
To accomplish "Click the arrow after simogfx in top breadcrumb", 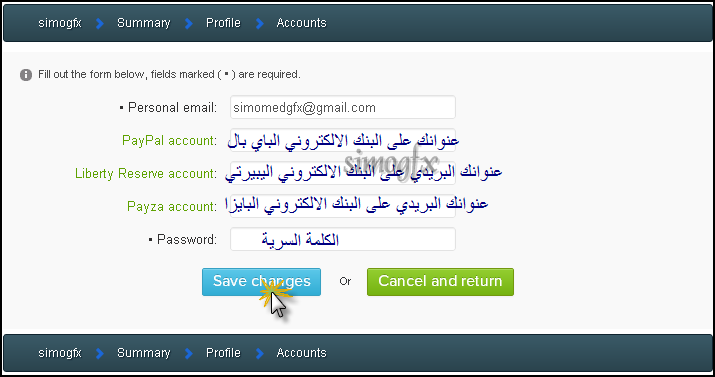I will click(x=100, y=23).
